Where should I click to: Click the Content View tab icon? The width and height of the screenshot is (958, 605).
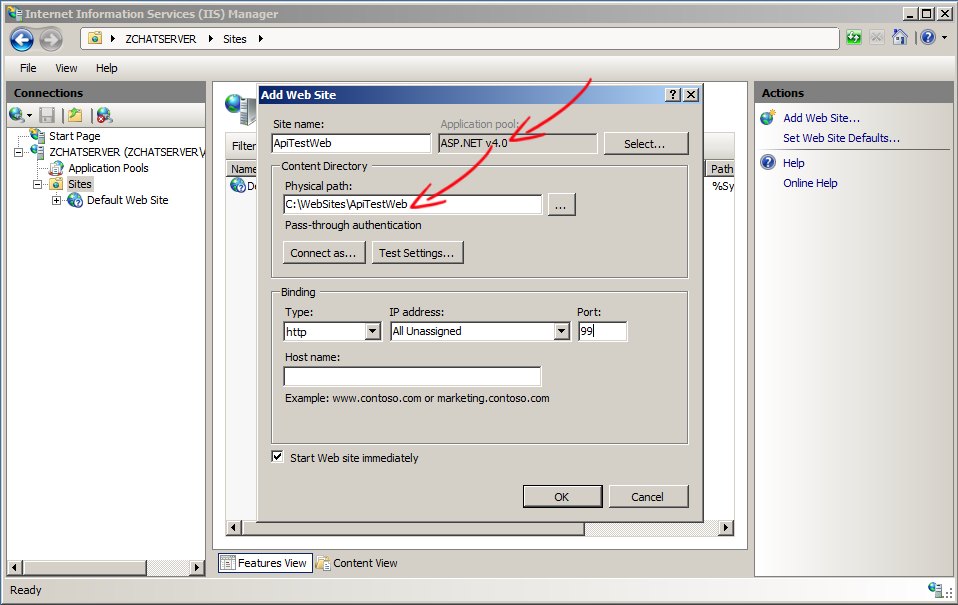point(323,563)
